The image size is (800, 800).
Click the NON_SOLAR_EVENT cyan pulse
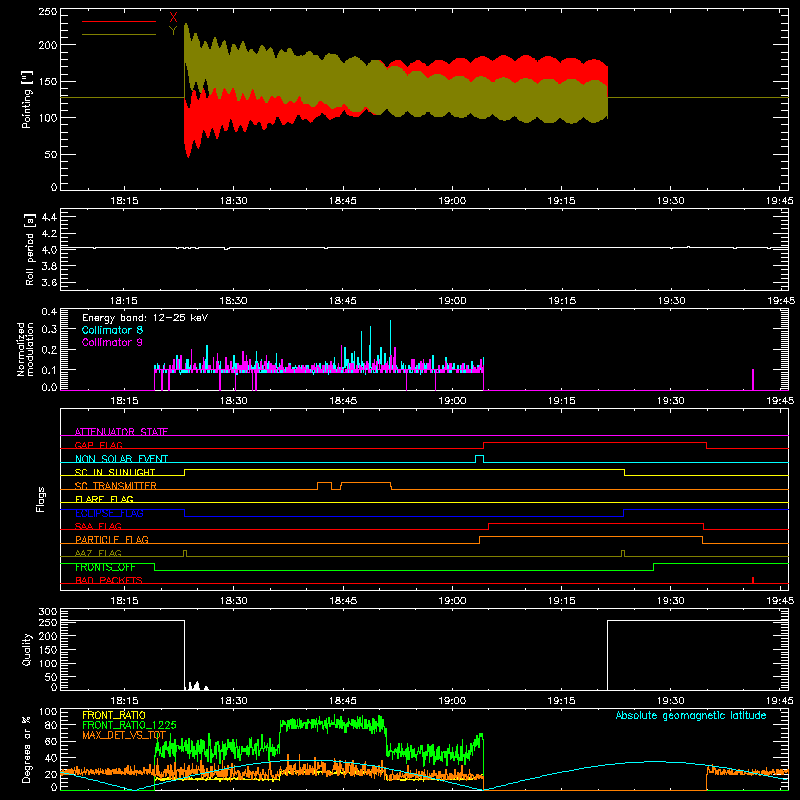pos(479,459)
